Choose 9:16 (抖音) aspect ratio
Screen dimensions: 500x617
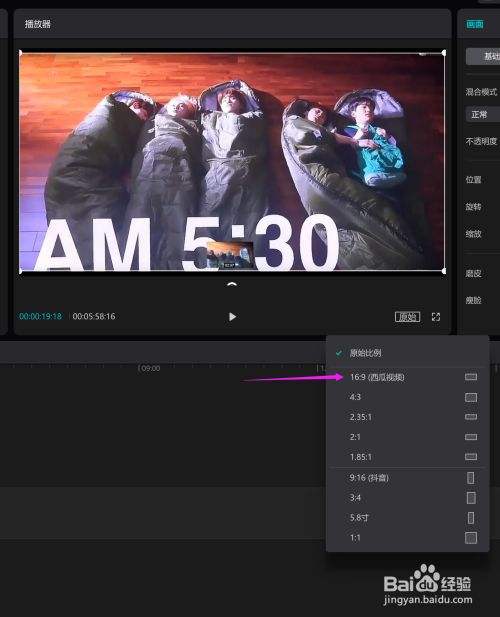tap(408, 478)
